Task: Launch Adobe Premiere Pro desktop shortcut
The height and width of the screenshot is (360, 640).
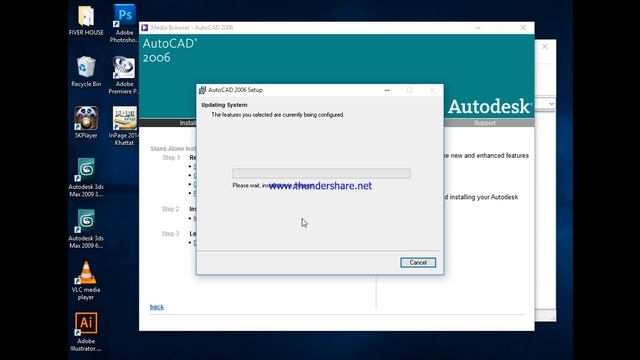Action: click(124, 75)
